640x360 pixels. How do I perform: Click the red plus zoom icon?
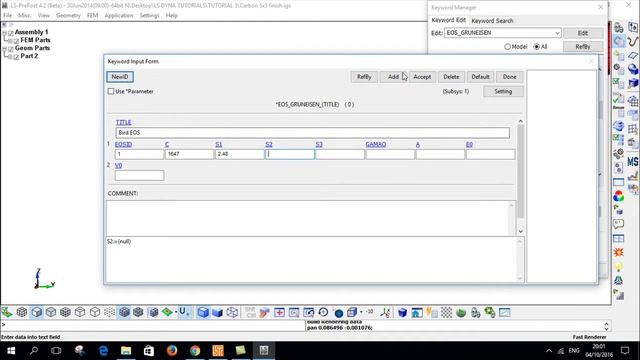click(279, 313)
